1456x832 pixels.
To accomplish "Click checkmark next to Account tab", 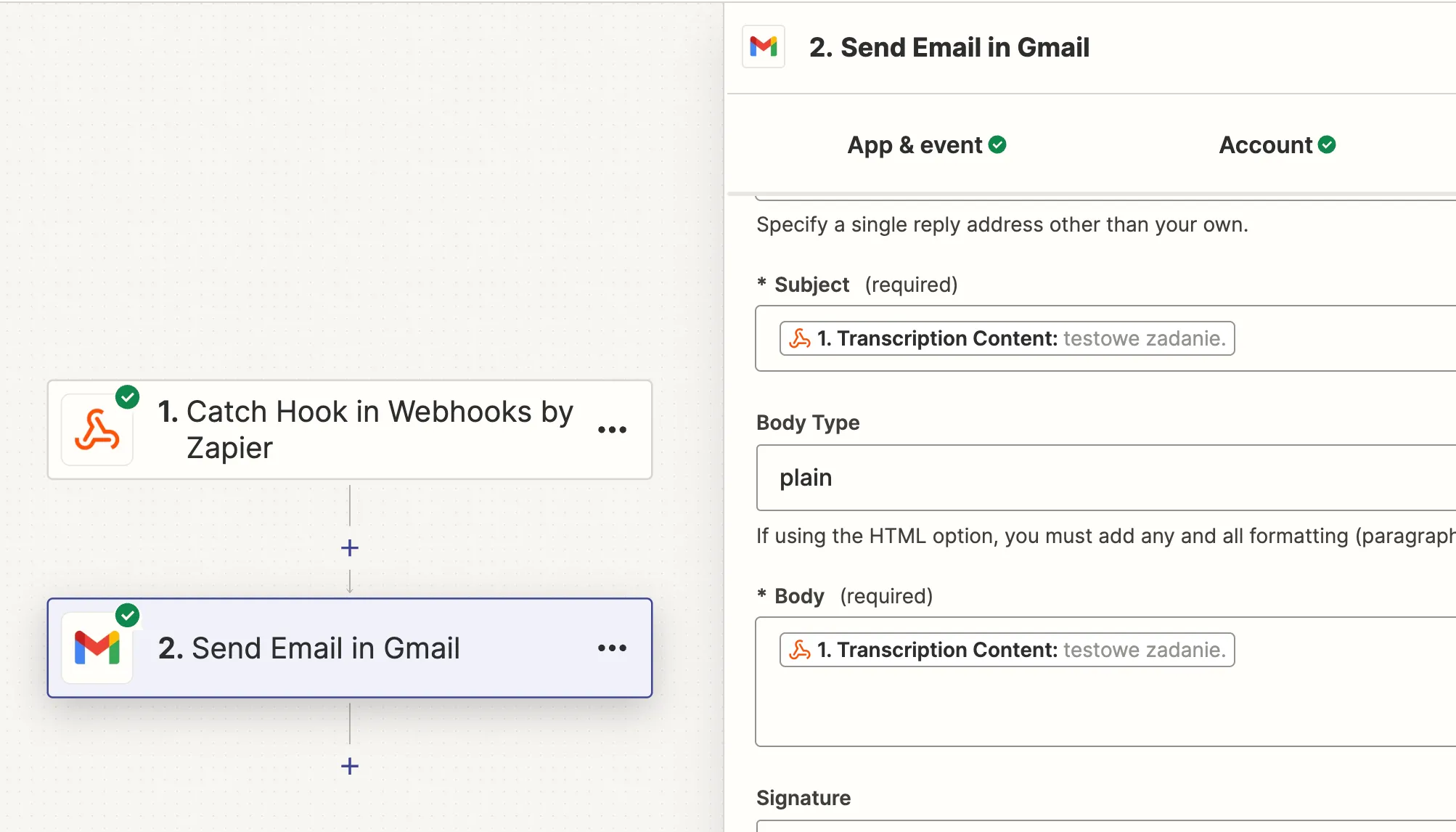I will point(1328,144).
